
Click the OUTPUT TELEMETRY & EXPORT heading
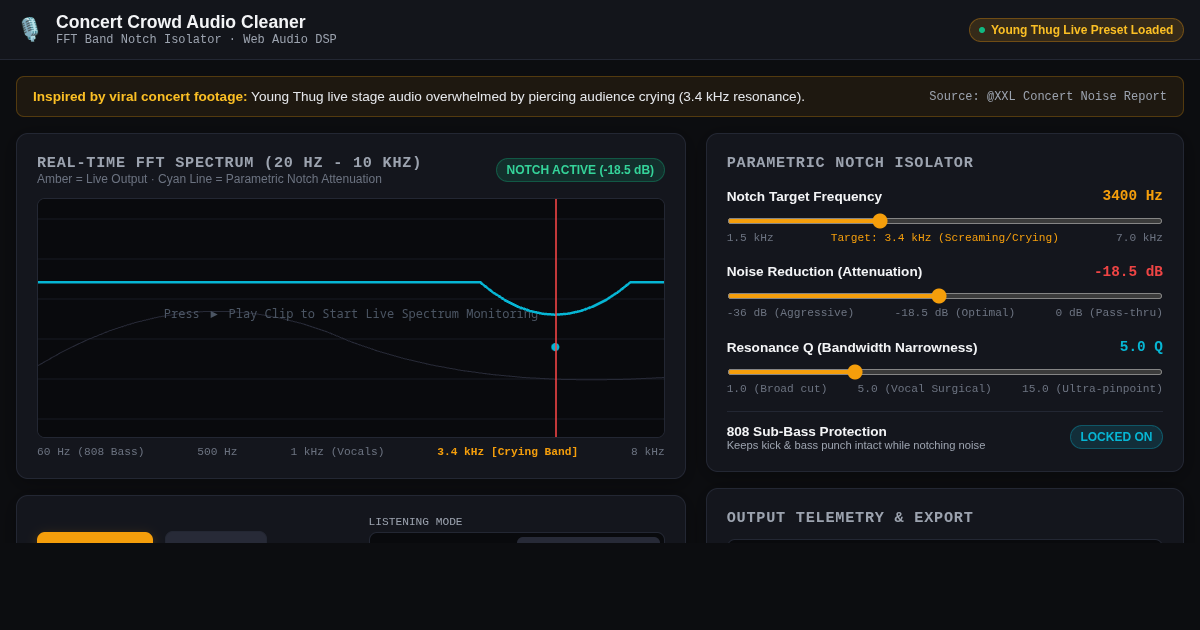[850, 518]
